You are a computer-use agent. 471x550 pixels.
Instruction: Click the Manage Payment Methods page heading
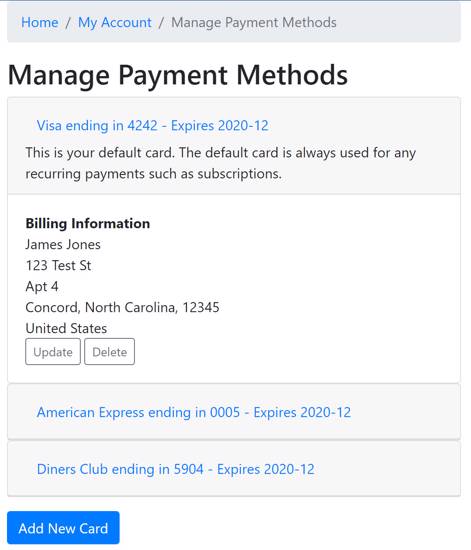(177, 75)
